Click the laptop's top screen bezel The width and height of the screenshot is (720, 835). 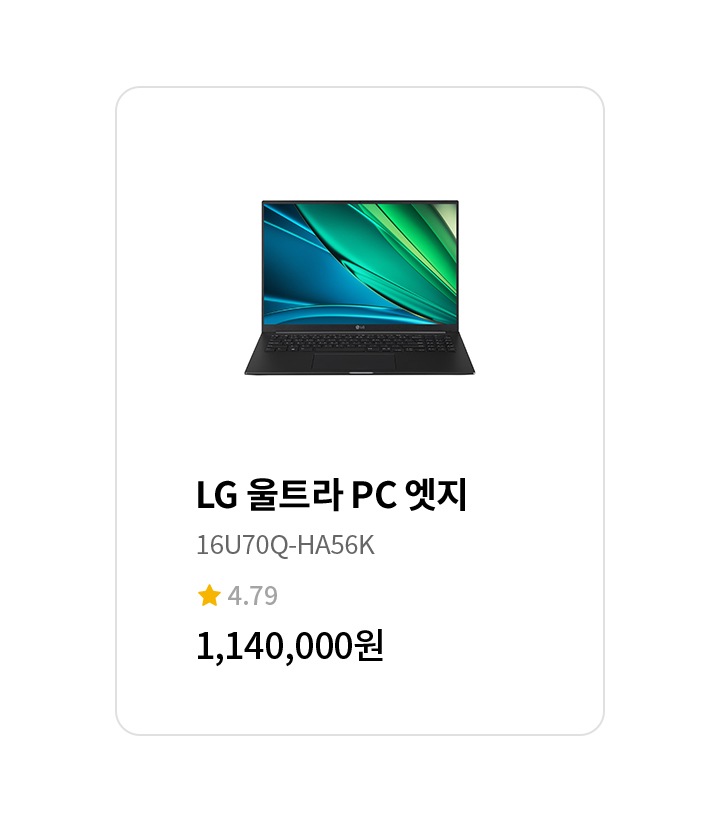[360, 202]
